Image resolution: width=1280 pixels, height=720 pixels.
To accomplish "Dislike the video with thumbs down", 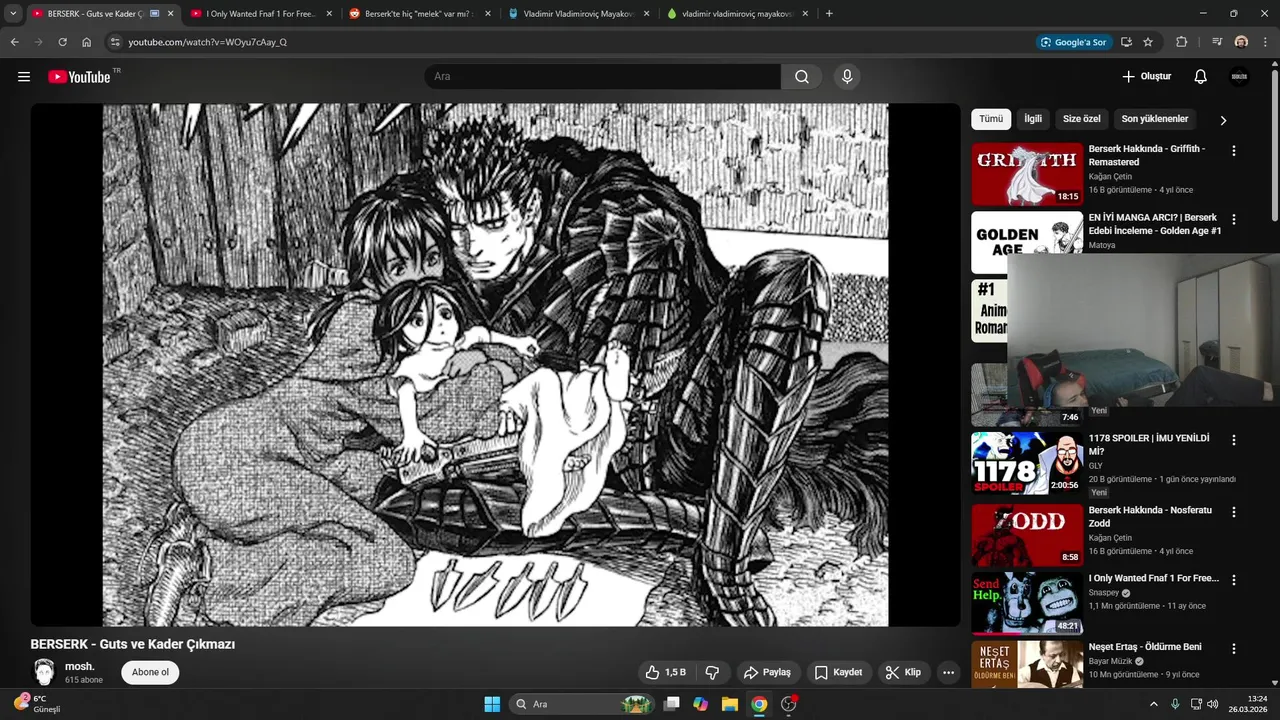I will tap(713, 673).
